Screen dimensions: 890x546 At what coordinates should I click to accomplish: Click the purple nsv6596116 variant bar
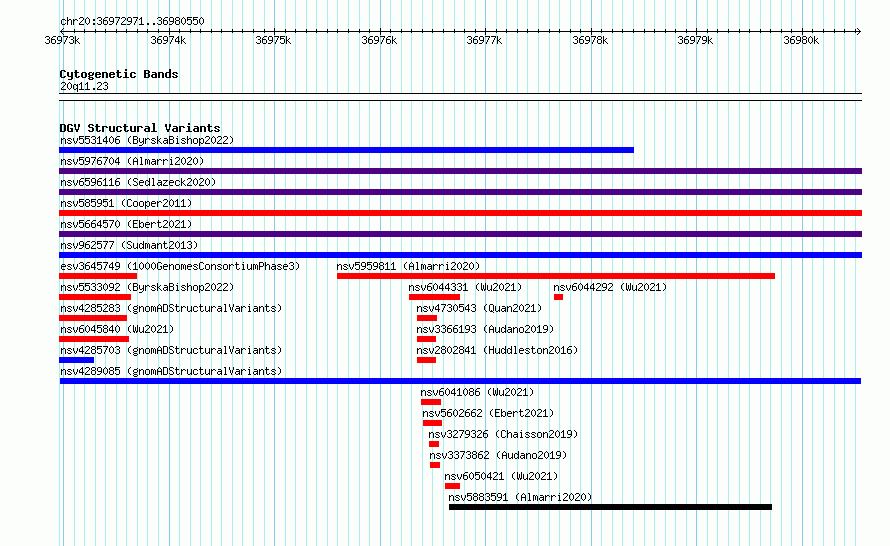(460, 192)
